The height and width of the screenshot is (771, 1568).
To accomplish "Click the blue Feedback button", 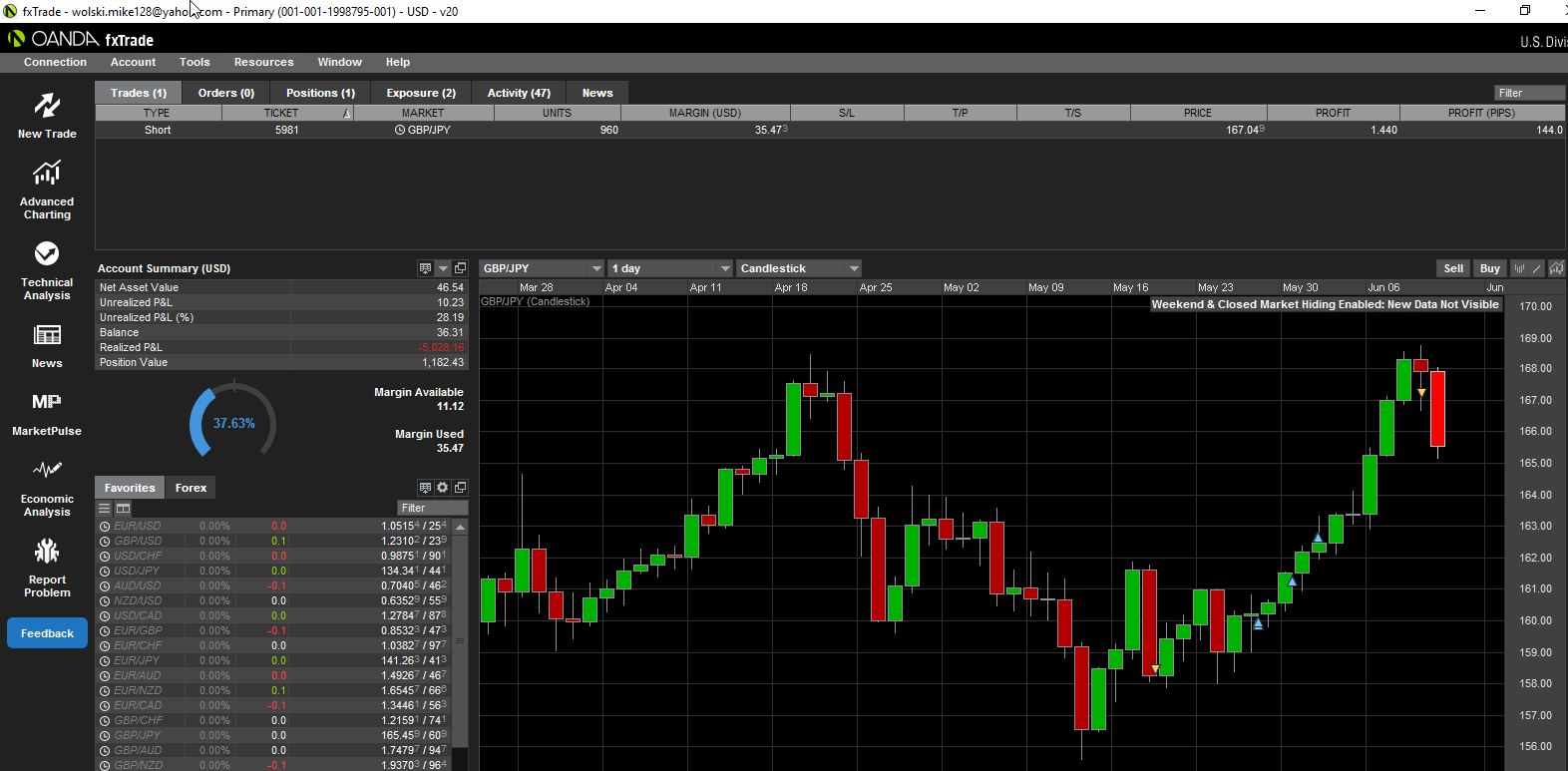I will tap(47, 633).
